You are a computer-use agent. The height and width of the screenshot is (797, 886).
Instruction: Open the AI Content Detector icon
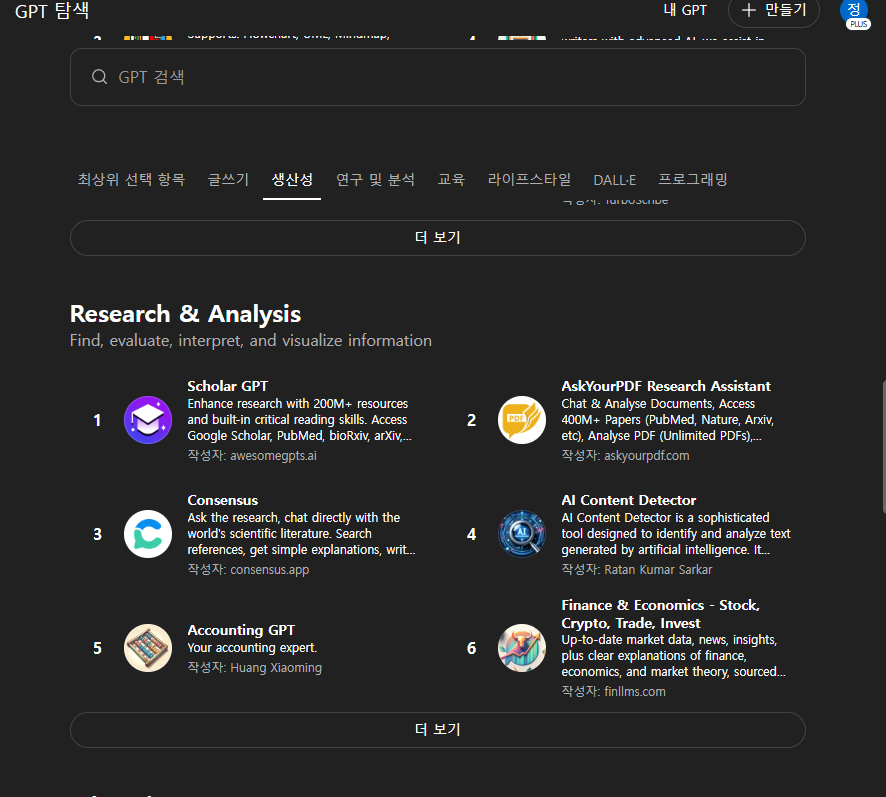click(x=522, y=534)
